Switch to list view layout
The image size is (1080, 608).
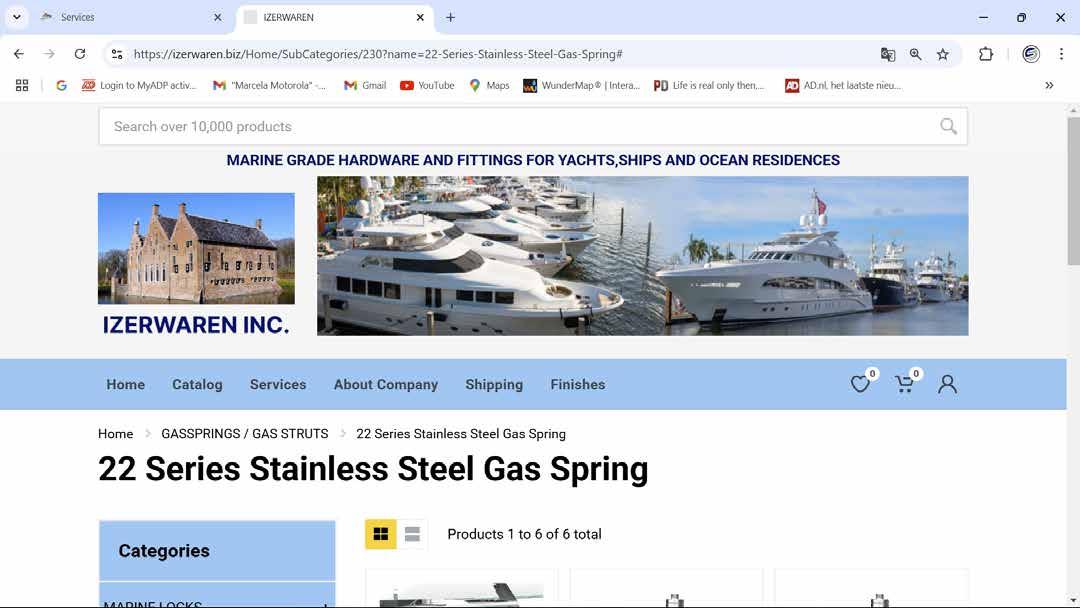tap(412, 534)
